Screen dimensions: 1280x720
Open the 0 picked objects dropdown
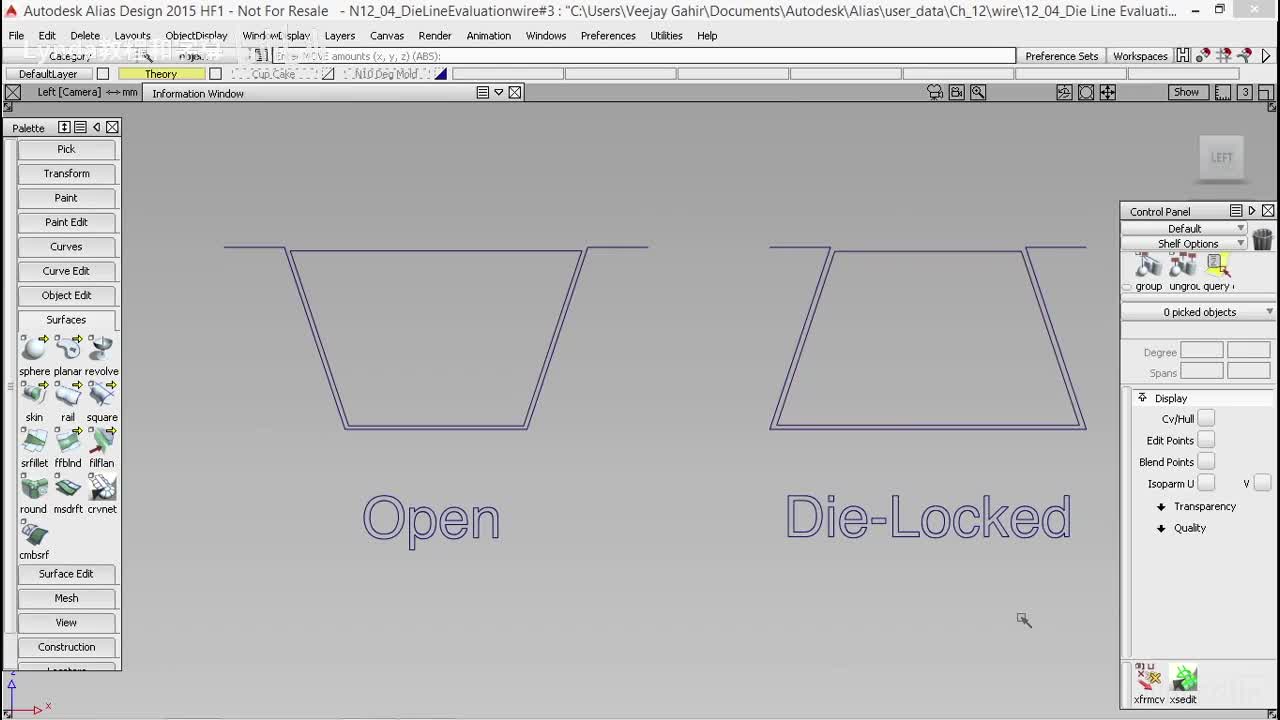tap(1199, 312)
